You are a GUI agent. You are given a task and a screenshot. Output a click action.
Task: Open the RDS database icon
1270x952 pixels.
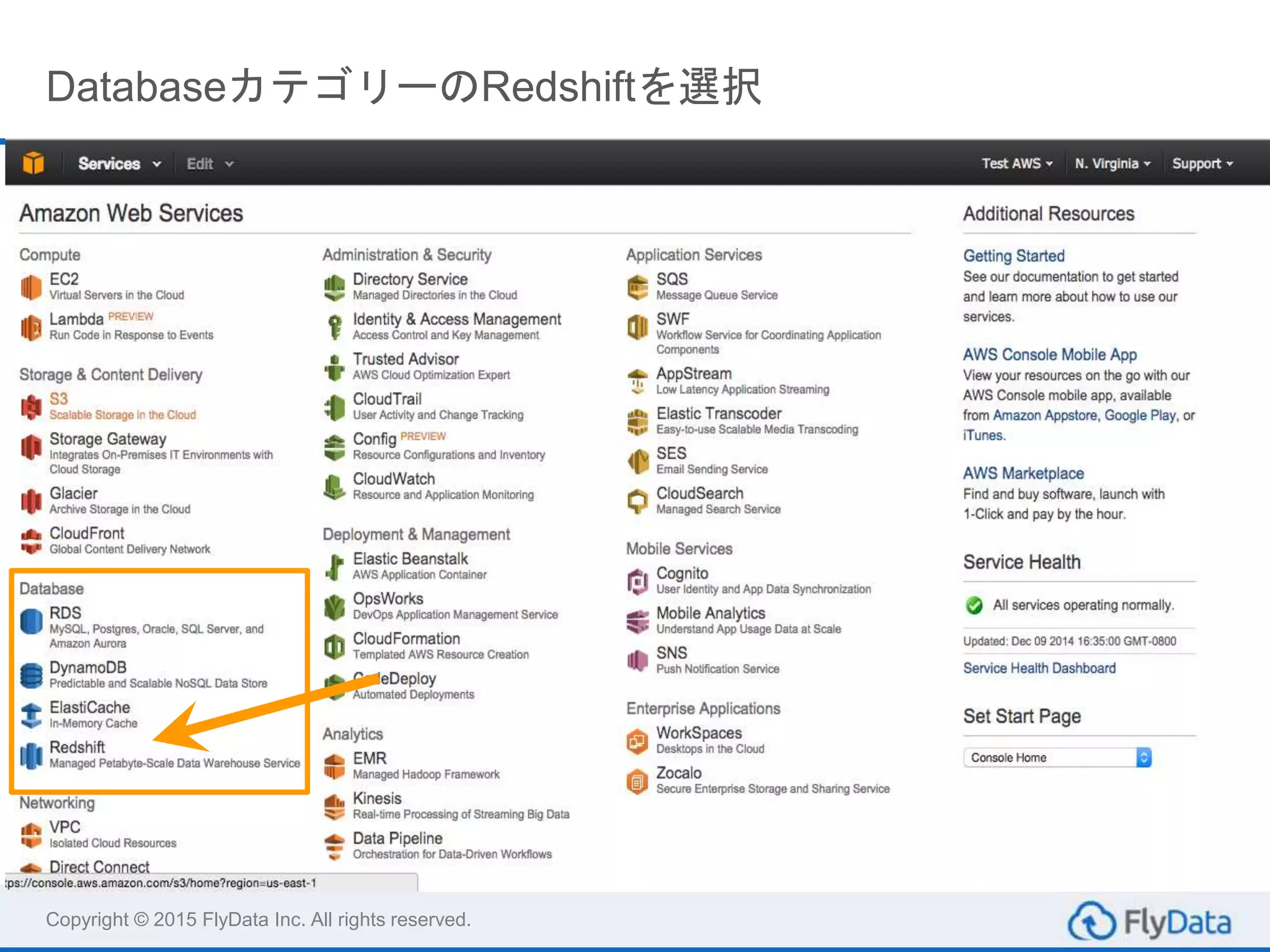click(31, 621)
